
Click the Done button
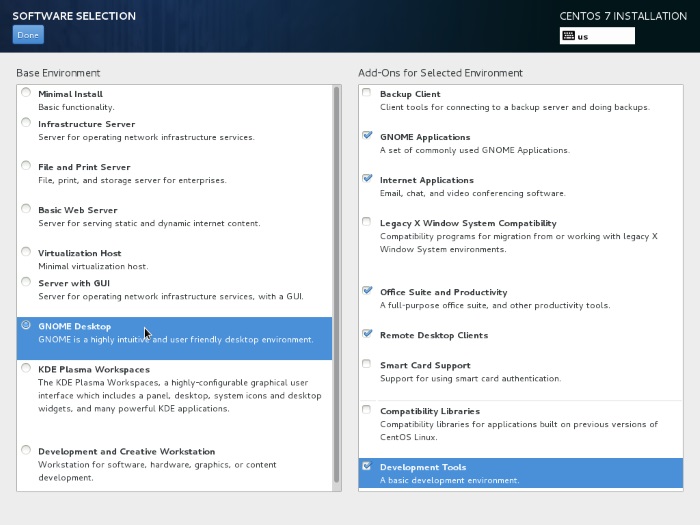pyautogui.click(x=28, y=35)
